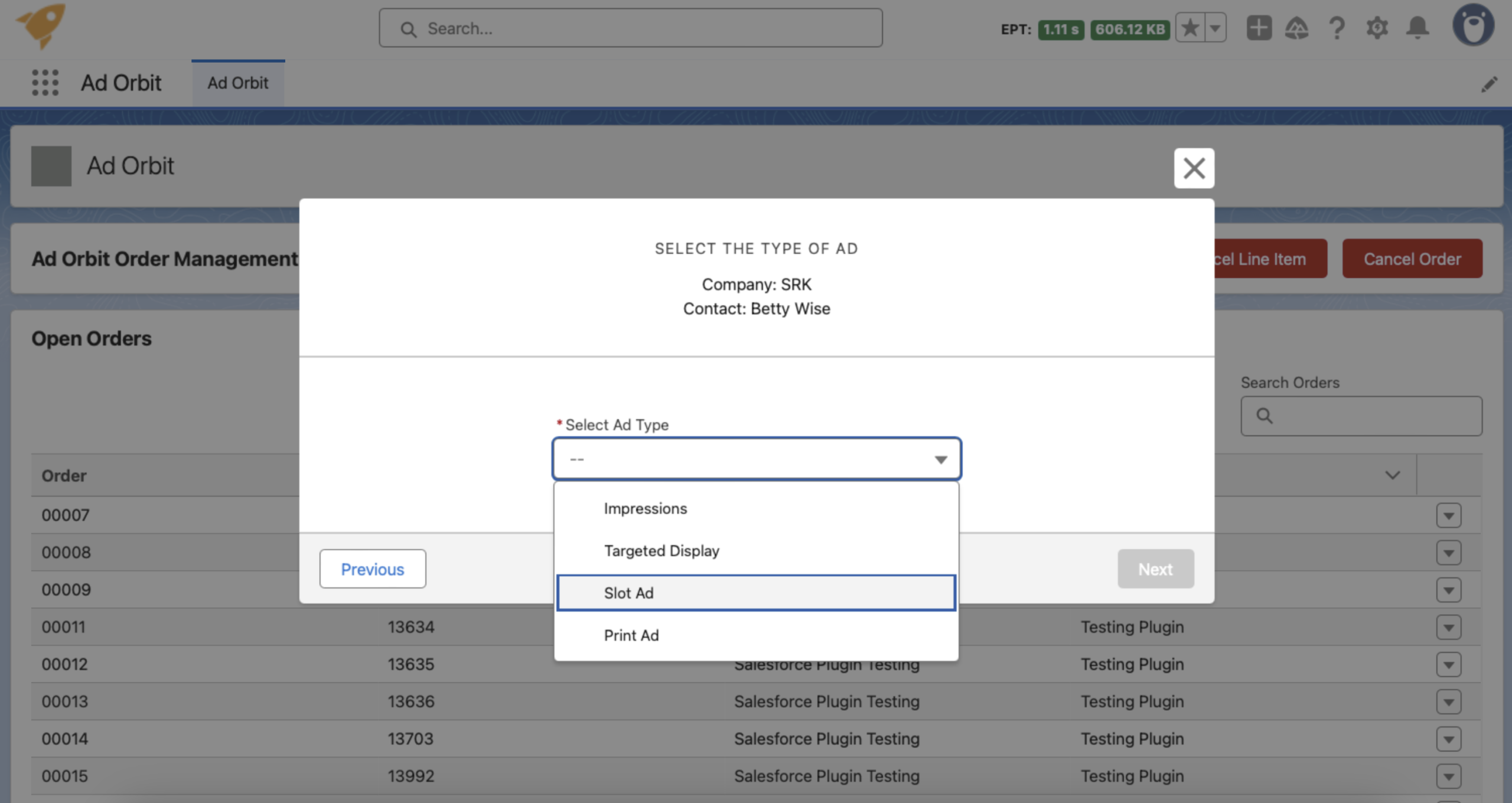Click Testing Plugin in row 00014
The width and height of the screenshot is (1512, 803).
click(1132, 739)
